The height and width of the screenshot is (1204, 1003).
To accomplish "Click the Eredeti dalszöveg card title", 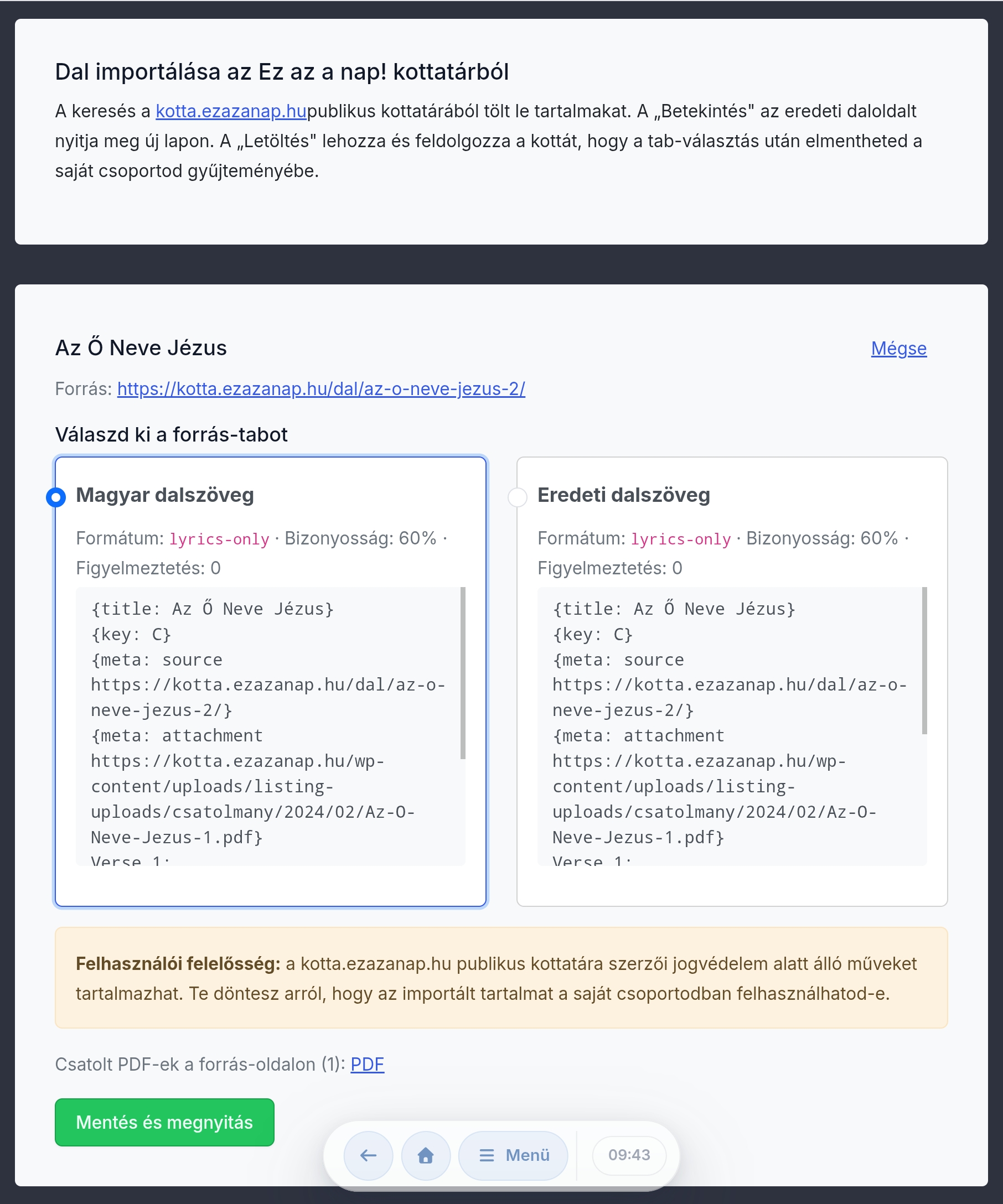I will coord(624,495).
